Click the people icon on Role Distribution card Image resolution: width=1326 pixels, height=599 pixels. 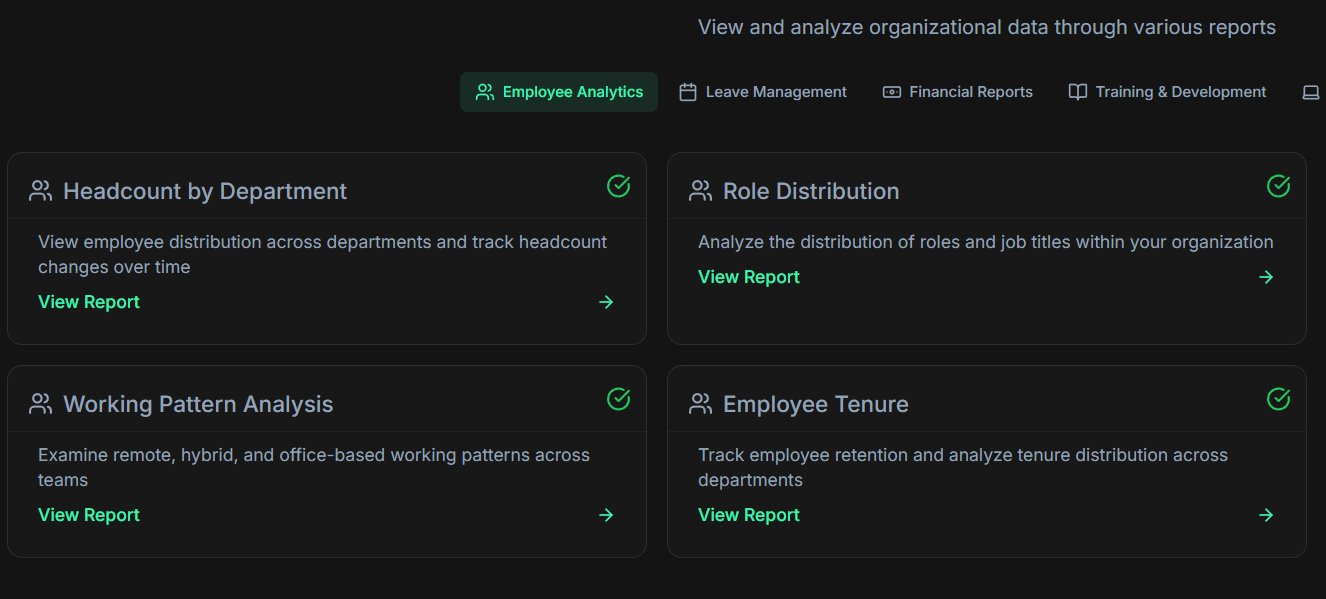click(x=700, y=188)
